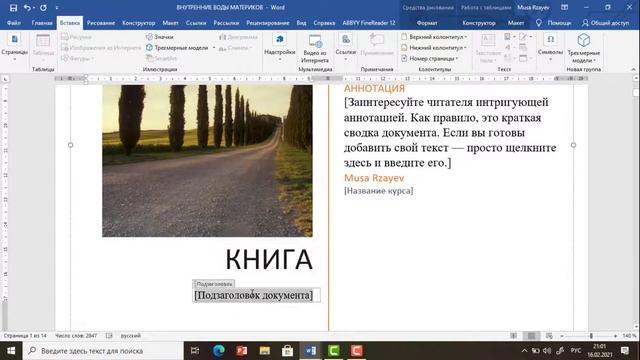The height and width of the screenshot is (360, 640).
Task: Open the Ссылки button in ribbon
Action: click(346, 47)
